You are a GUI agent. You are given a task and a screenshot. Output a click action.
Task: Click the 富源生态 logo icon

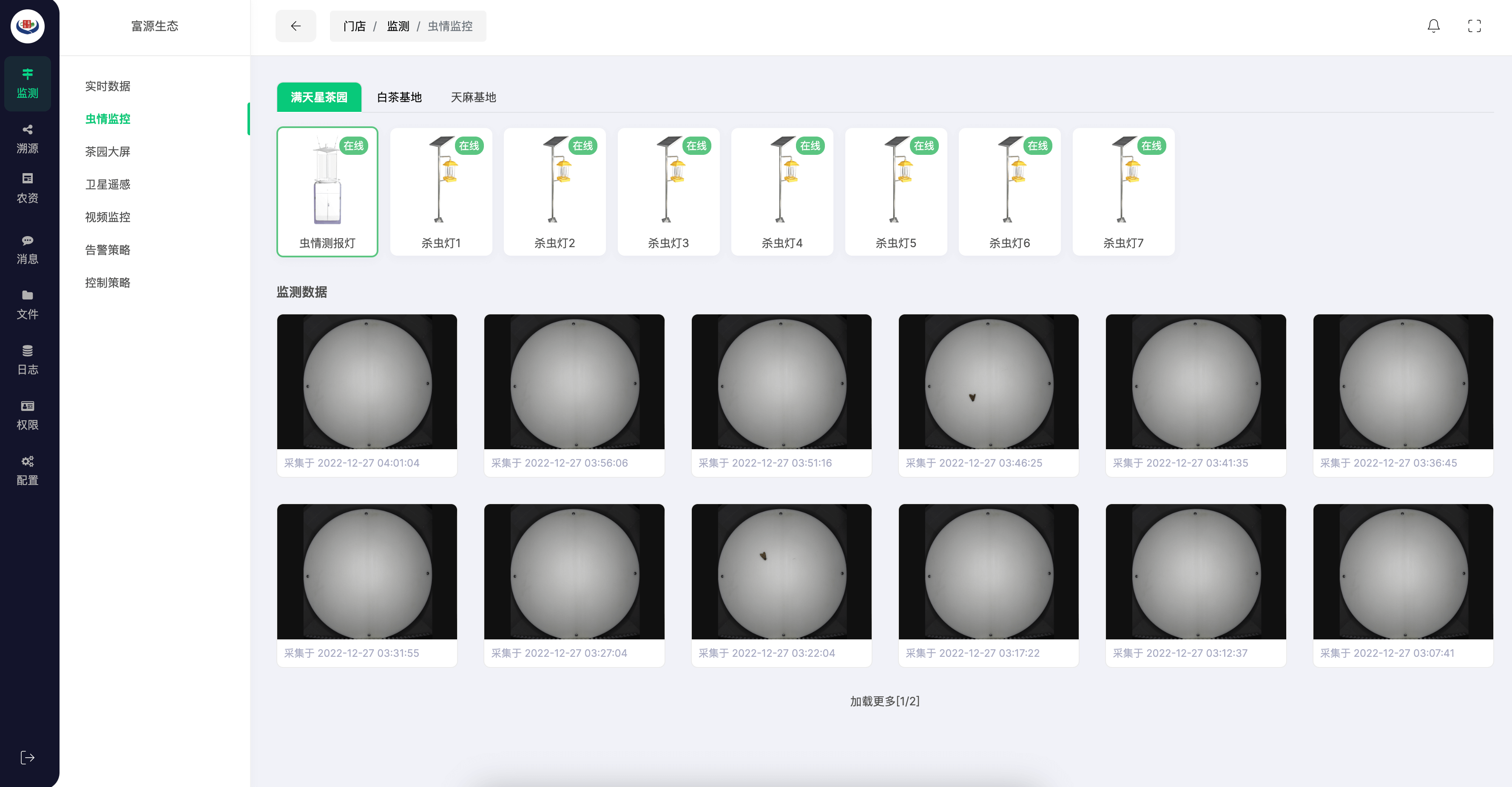(27, 26)
